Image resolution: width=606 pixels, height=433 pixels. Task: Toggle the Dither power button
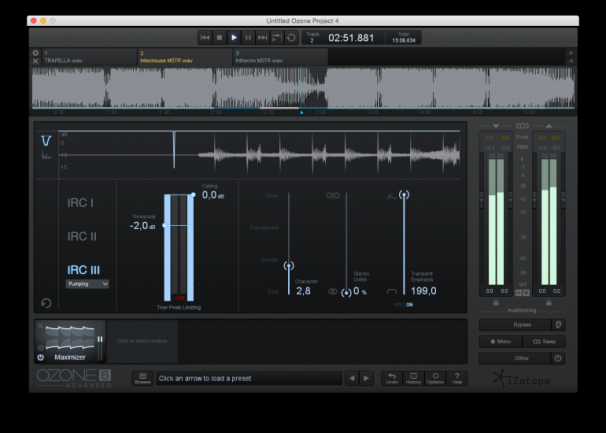(x=558, y=358)
